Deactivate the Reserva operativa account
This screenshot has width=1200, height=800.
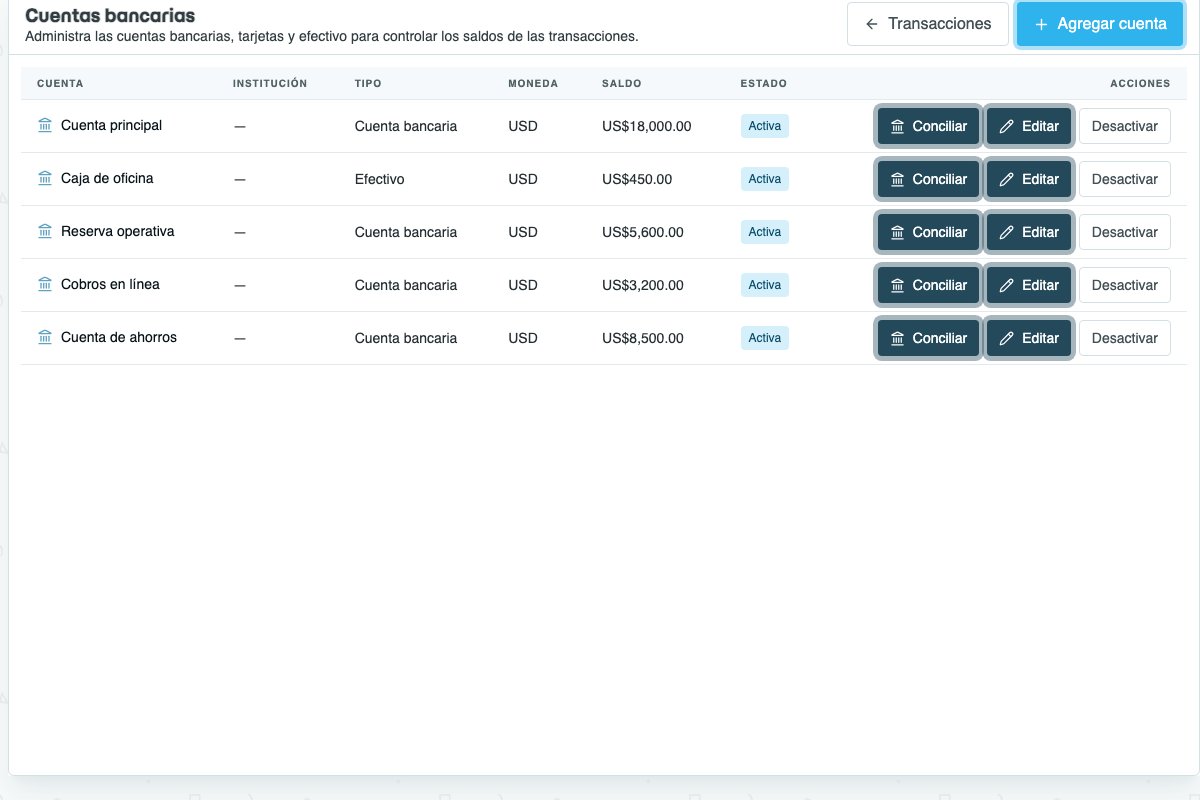(1125, 232)
